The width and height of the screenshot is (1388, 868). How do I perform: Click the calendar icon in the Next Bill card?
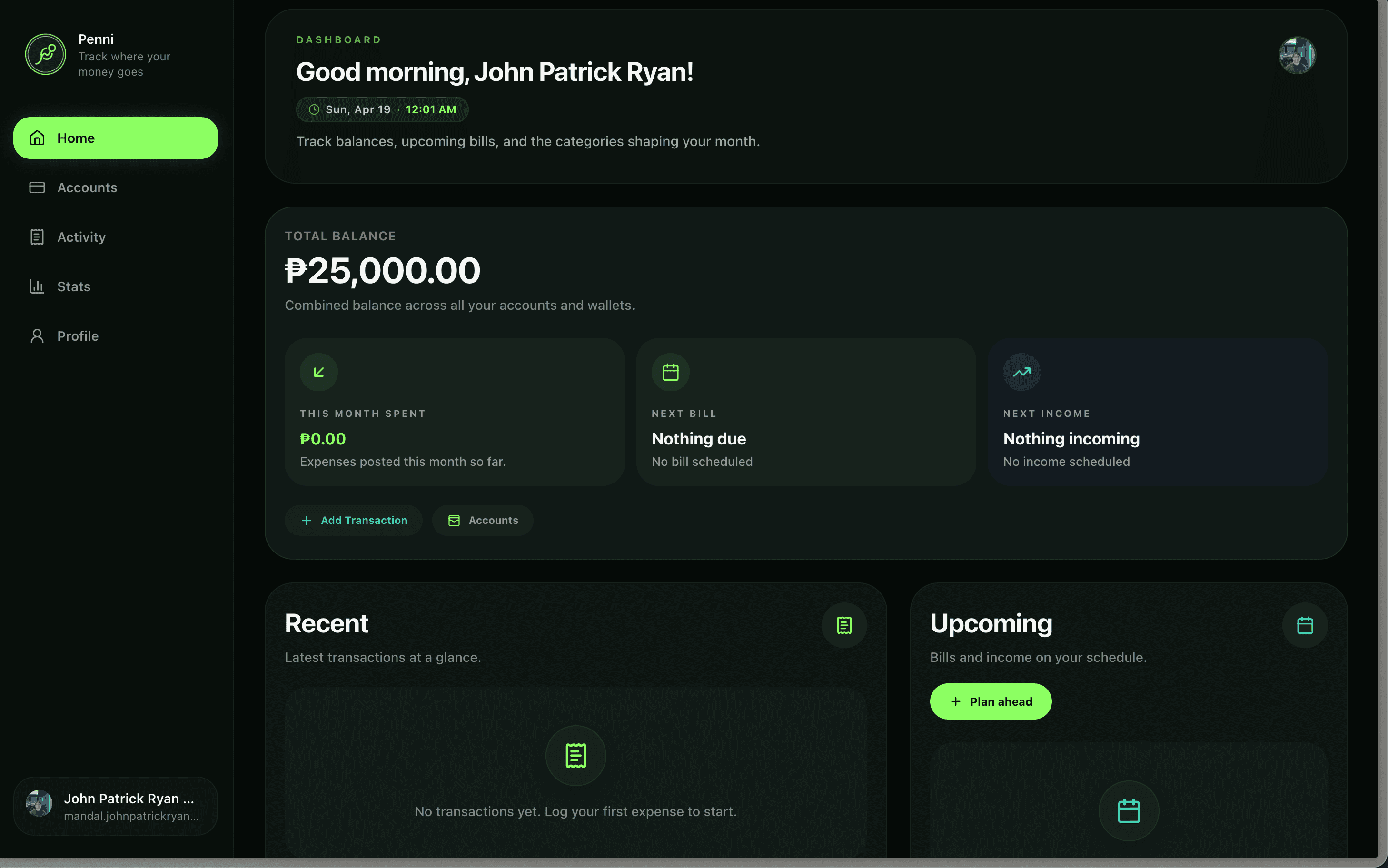[671, 372]
